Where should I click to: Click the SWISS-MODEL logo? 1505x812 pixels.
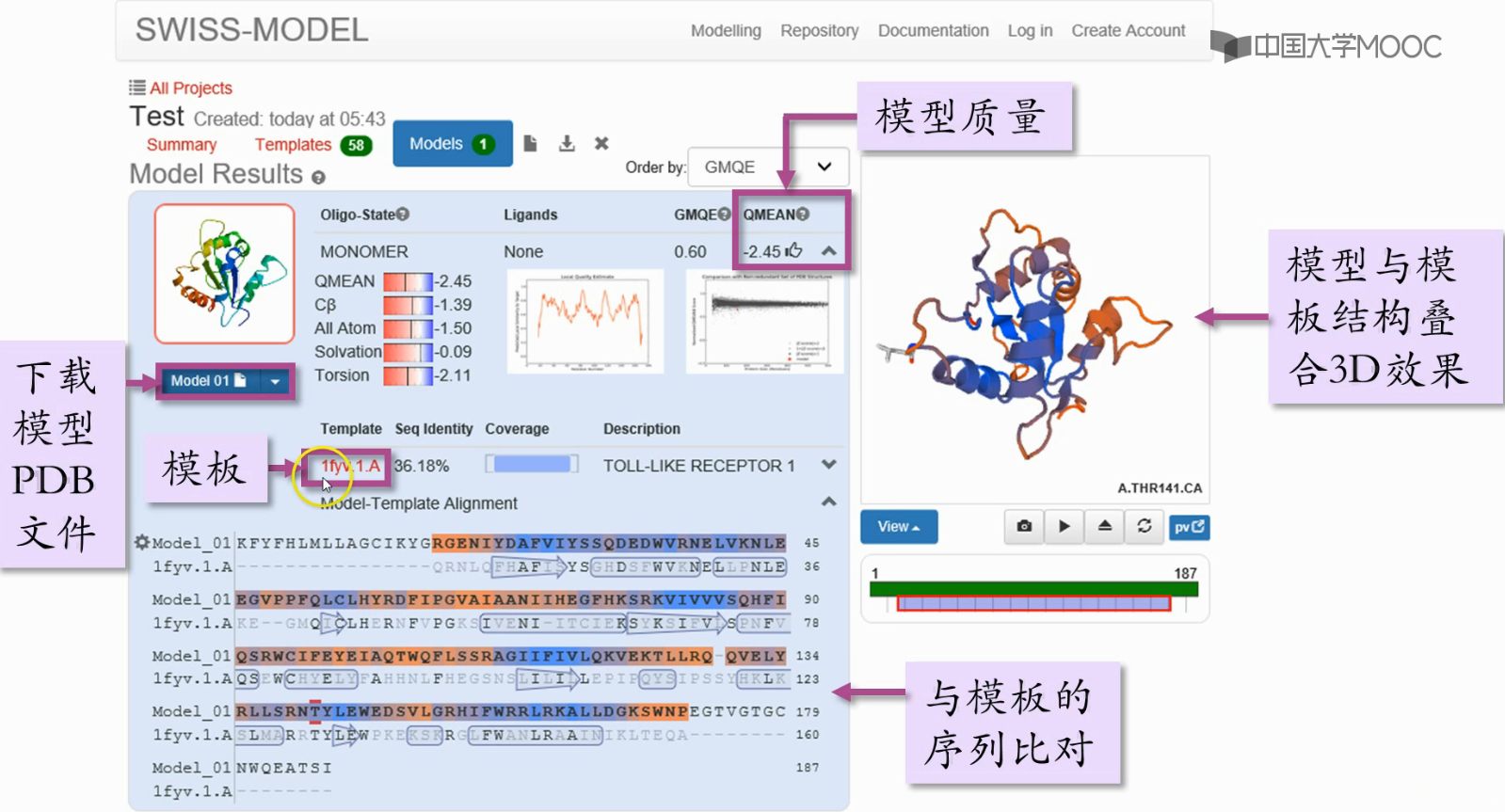click(x=251, y=30)
